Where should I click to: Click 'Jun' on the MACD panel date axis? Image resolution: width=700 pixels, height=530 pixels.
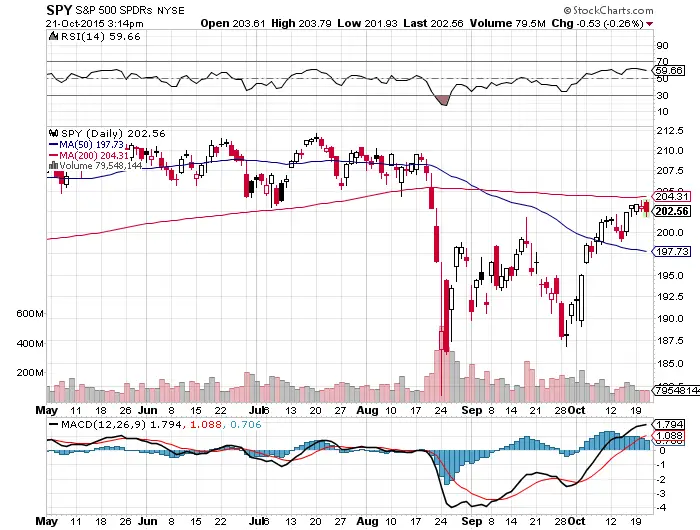click(148, 521)
